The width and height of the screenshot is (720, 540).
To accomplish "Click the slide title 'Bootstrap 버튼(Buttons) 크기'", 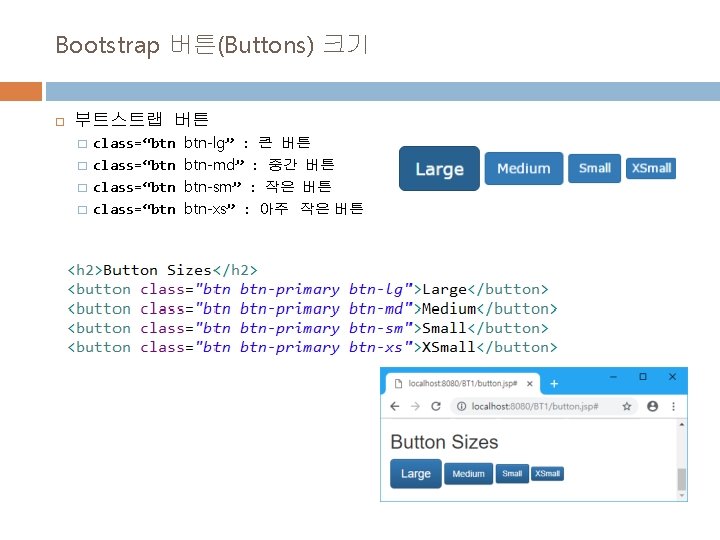I will (212, 45).
